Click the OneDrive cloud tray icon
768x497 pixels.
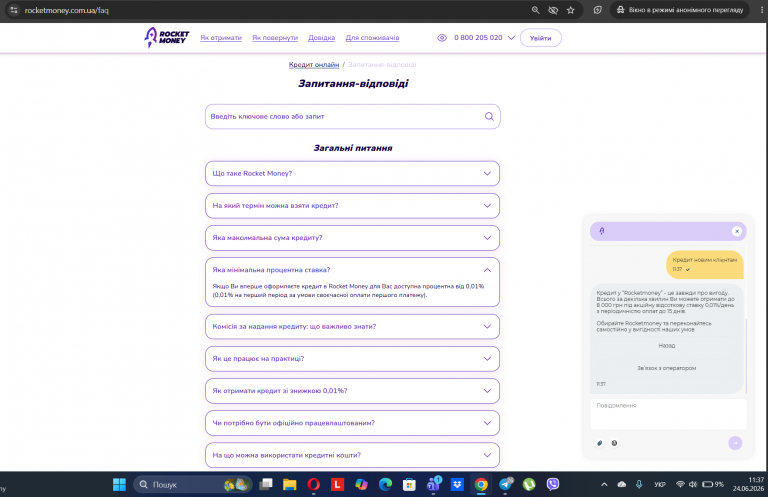(x=622, y=484)
